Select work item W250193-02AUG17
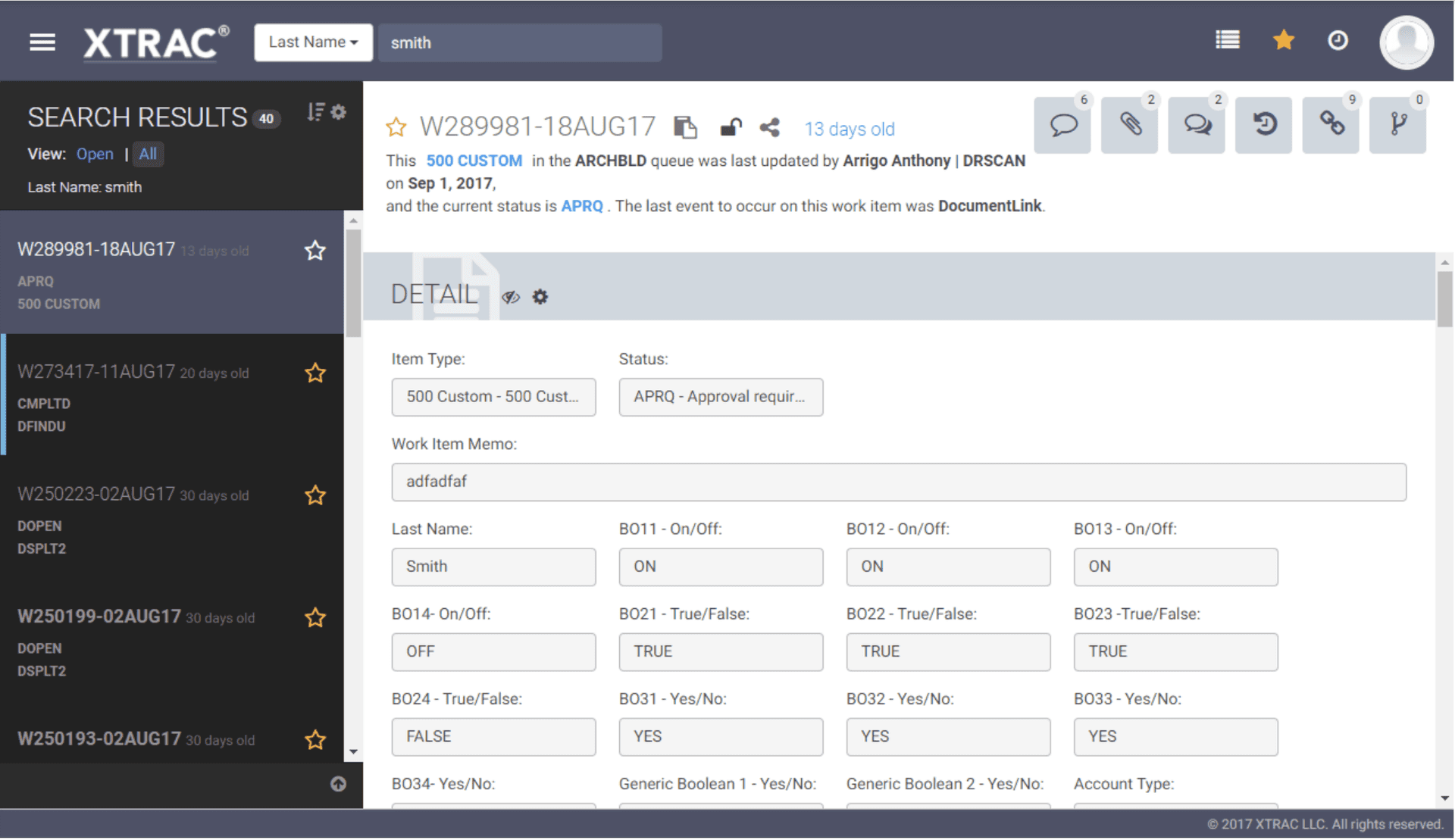 point(172,733)
